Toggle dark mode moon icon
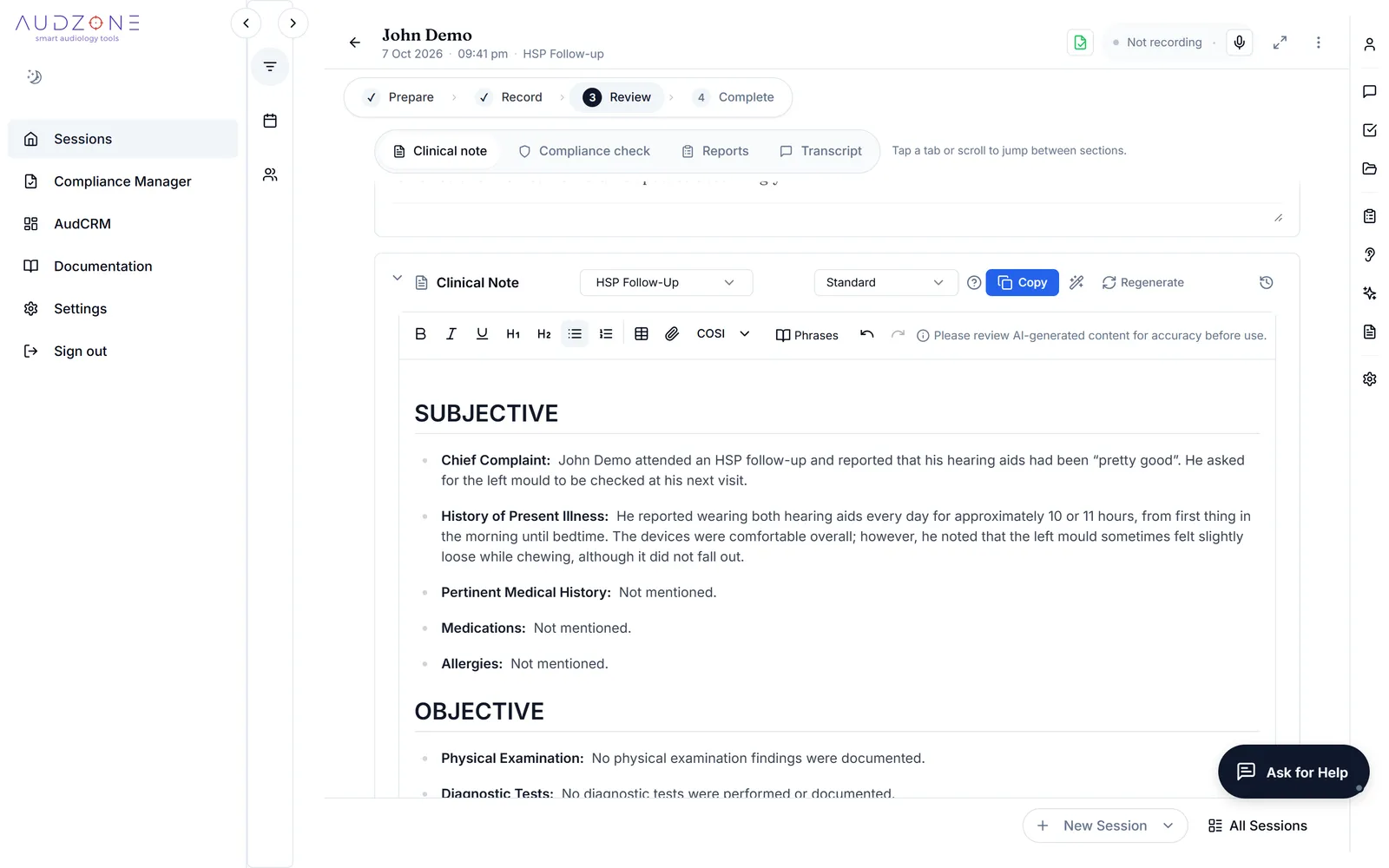The image size is (1389, 868). click(x=34, y=77)
